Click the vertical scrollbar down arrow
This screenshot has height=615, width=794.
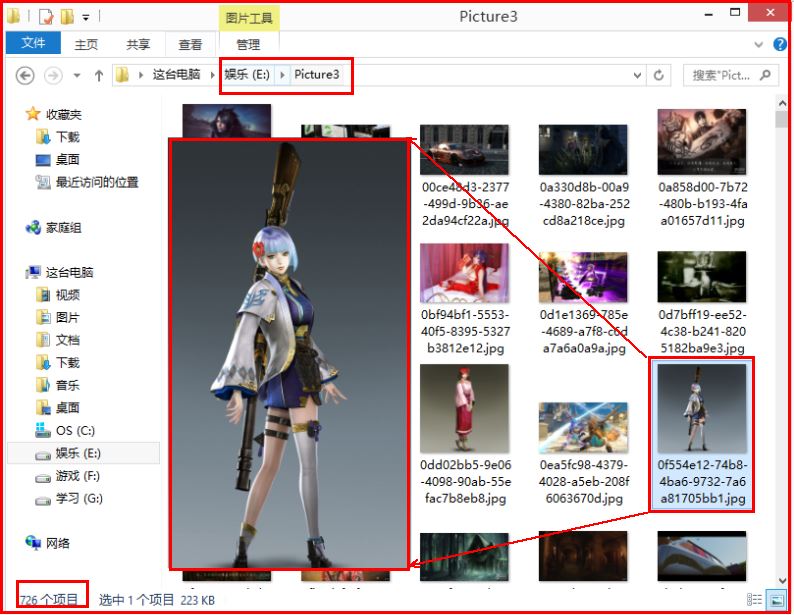coord(781,580)
